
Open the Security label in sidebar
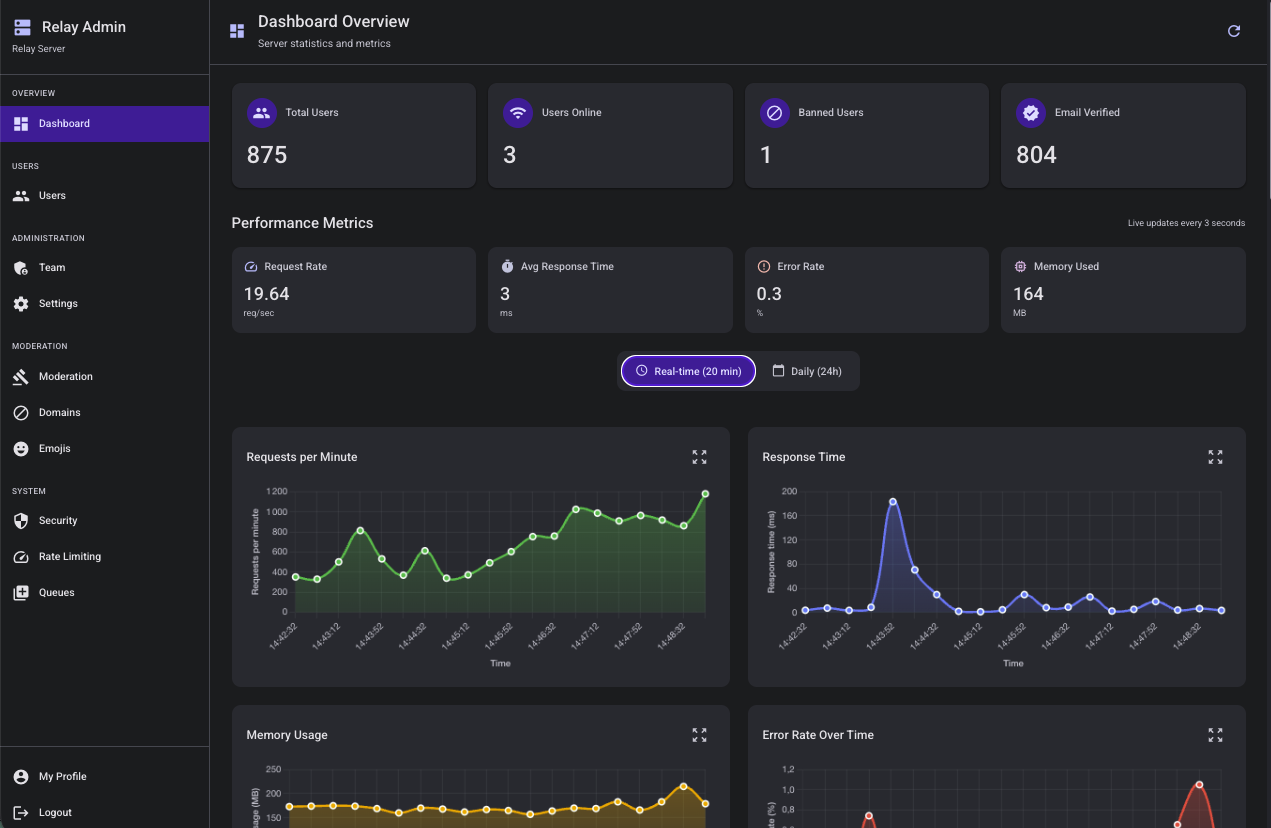58,521
